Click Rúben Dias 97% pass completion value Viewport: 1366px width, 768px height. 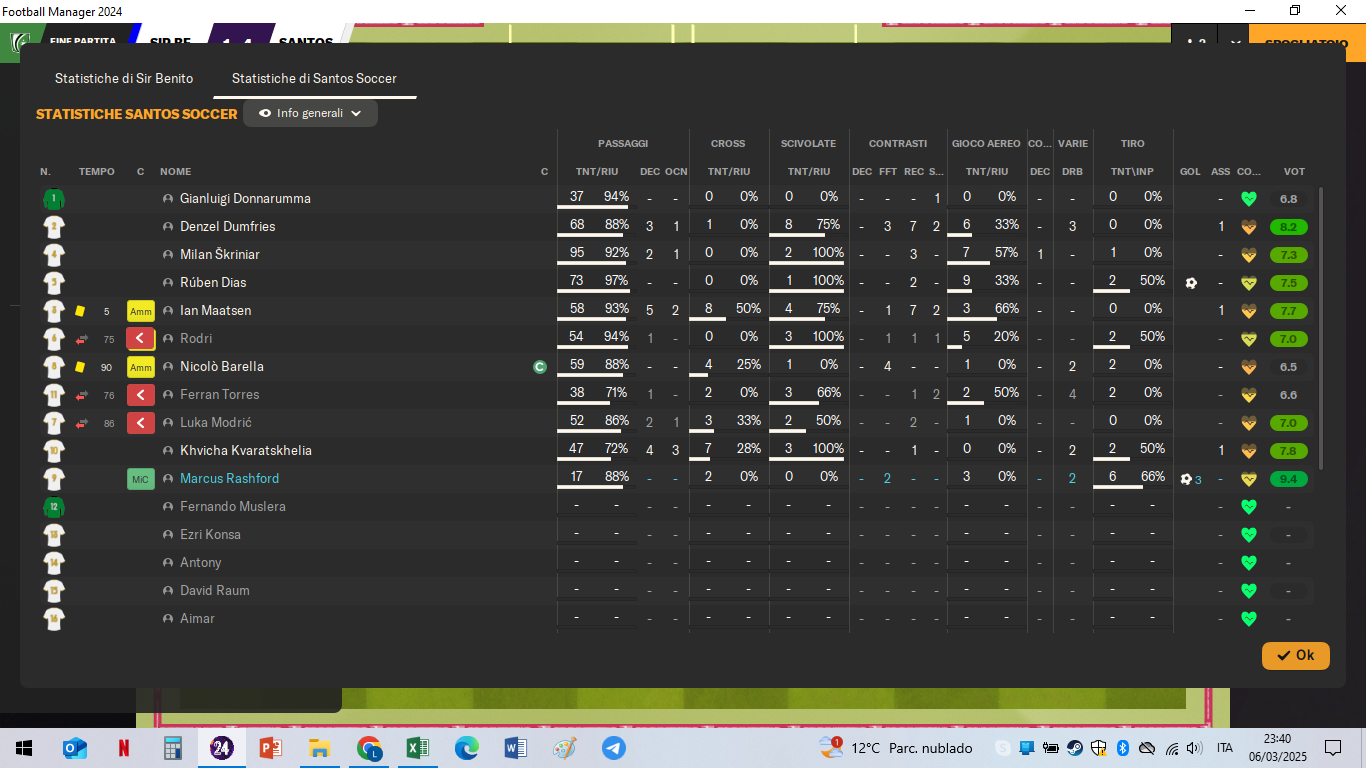[616, 281]
